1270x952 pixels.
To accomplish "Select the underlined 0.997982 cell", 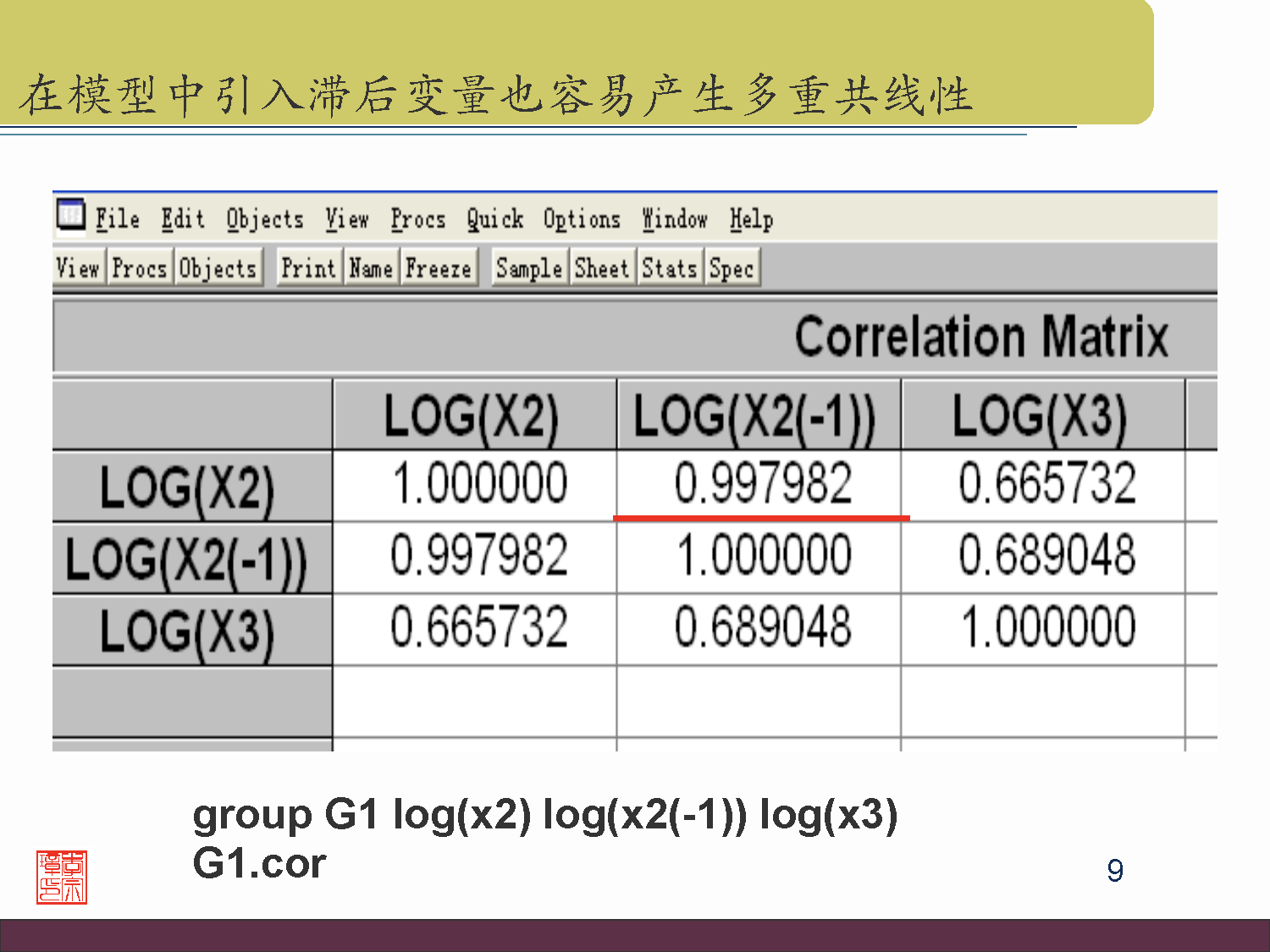I will pos(761,484).
